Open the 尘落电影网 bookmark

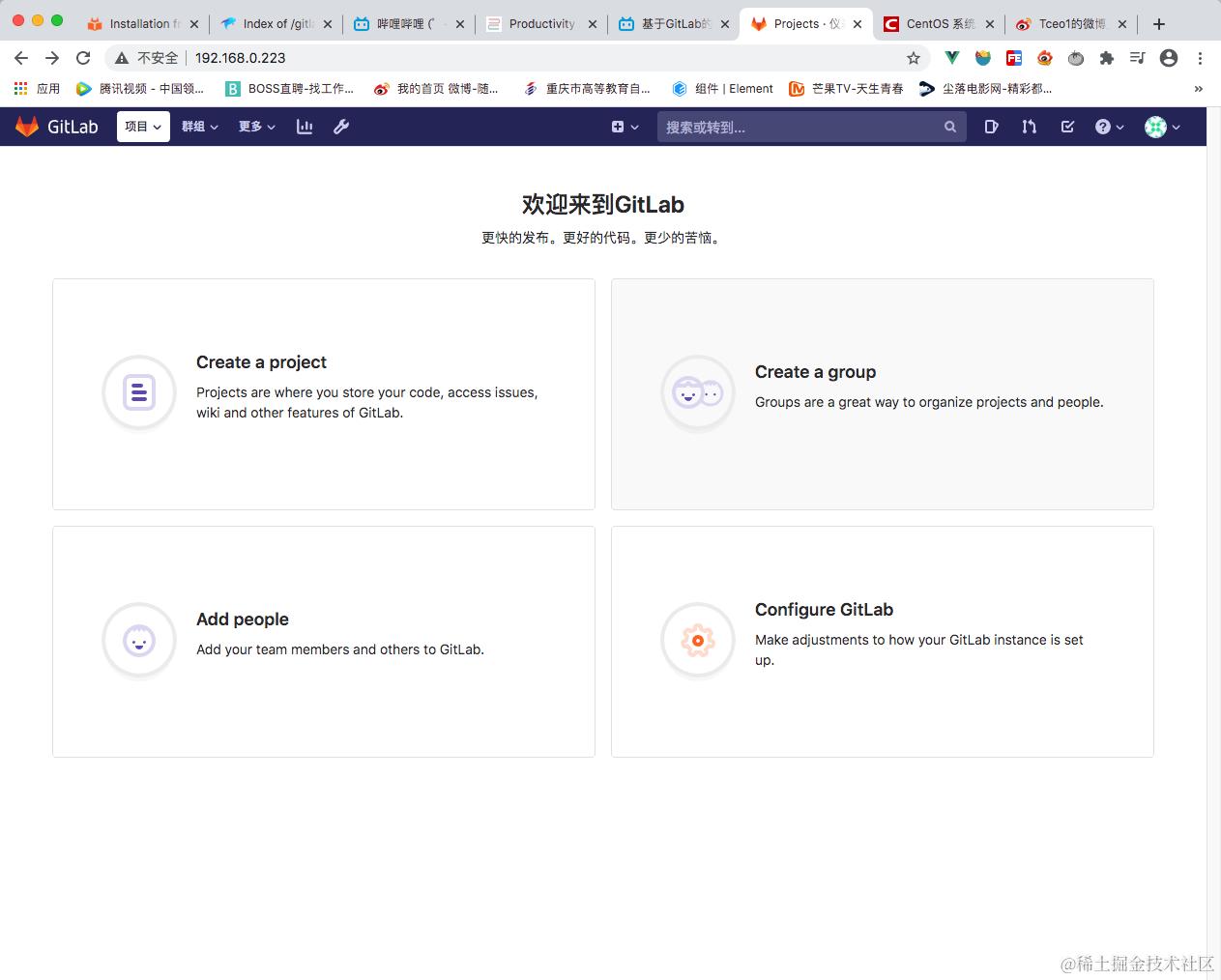tap(986, 89)
